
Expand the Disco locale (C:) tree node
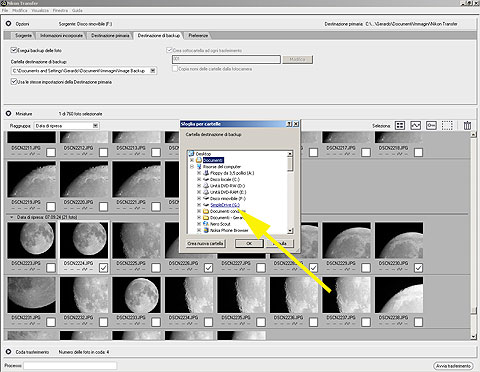pos(199,179)
